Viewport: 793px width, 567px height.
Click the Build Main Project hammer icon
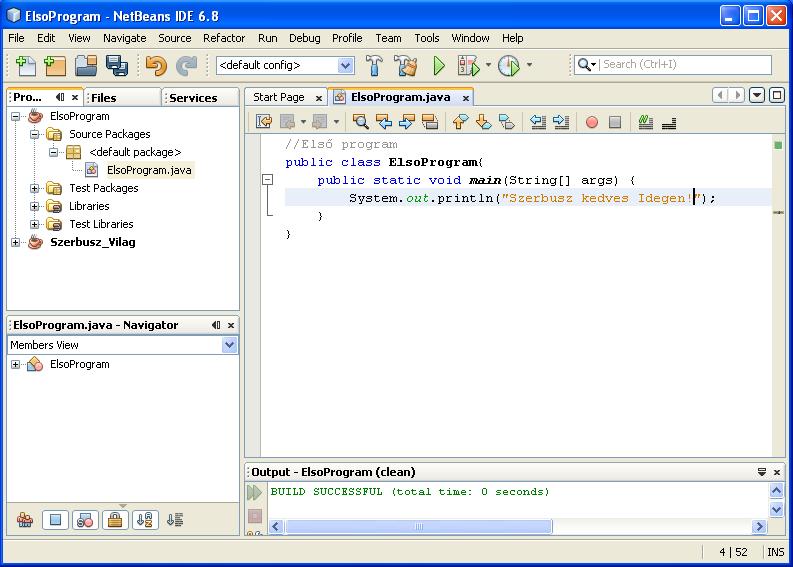374,66
